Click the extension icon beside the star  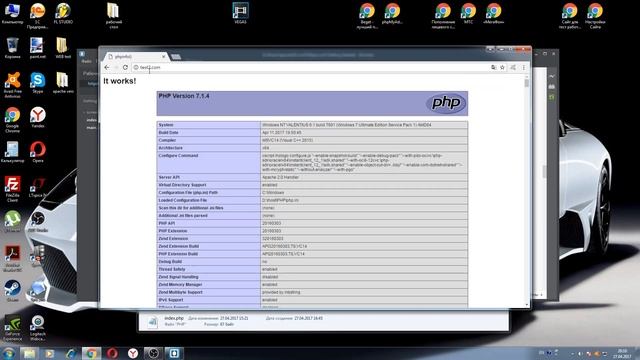(513, 67)
